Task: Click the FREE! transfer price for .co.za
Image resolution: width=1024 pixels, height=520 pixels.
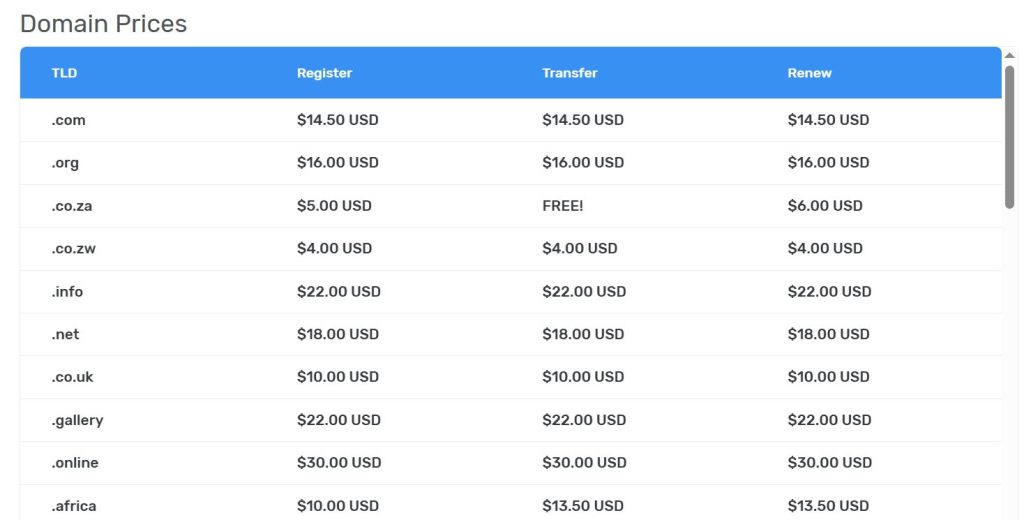Action: (562, 206)
